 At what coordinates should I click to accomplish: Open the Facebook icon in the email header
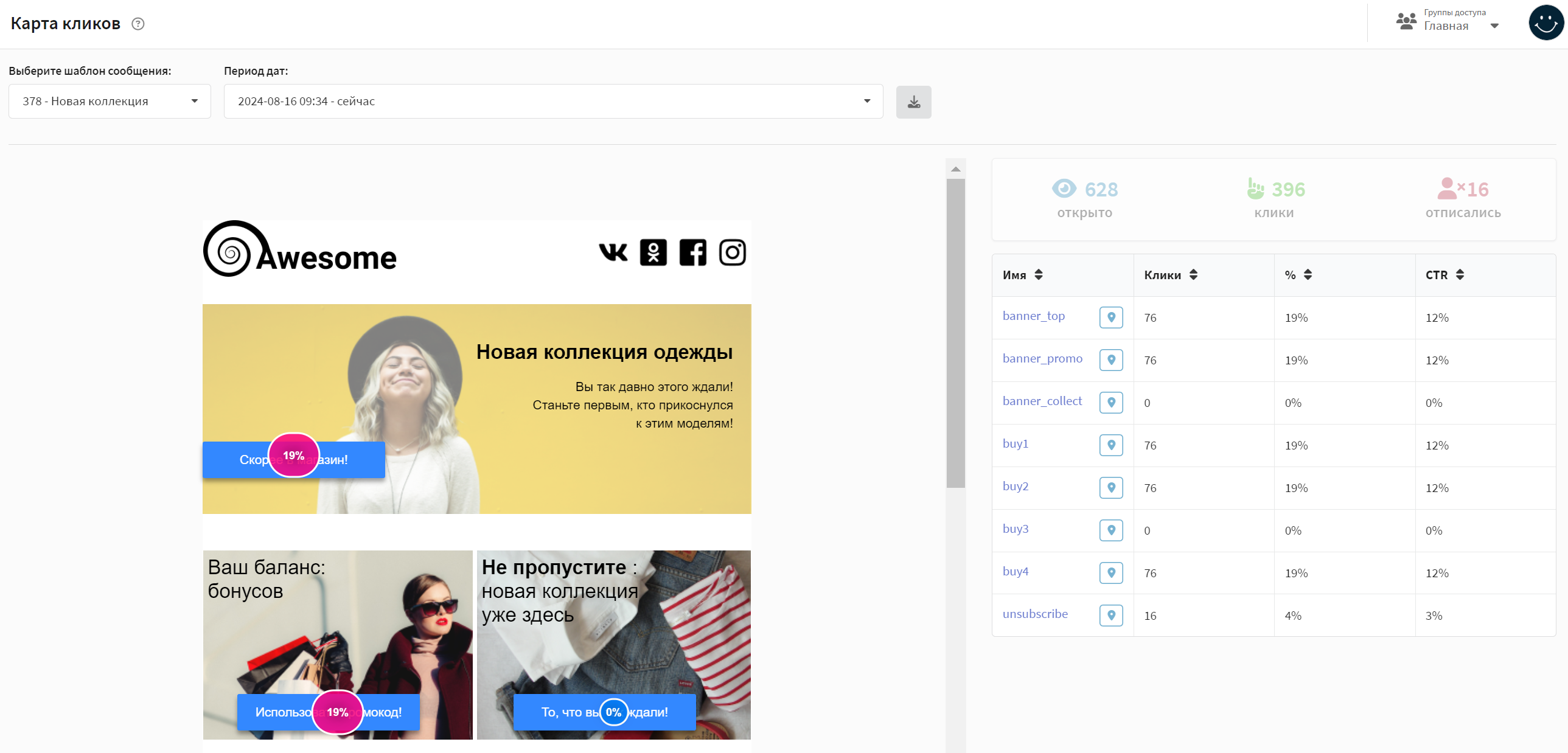692,252
